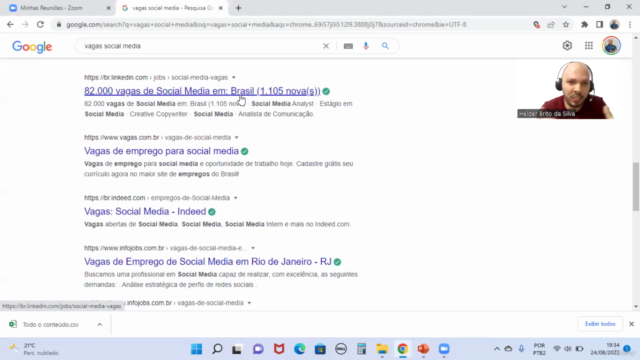Open the Extensions puzzle icon
Viewport: 640px width, 360px height.
point(584,24)
